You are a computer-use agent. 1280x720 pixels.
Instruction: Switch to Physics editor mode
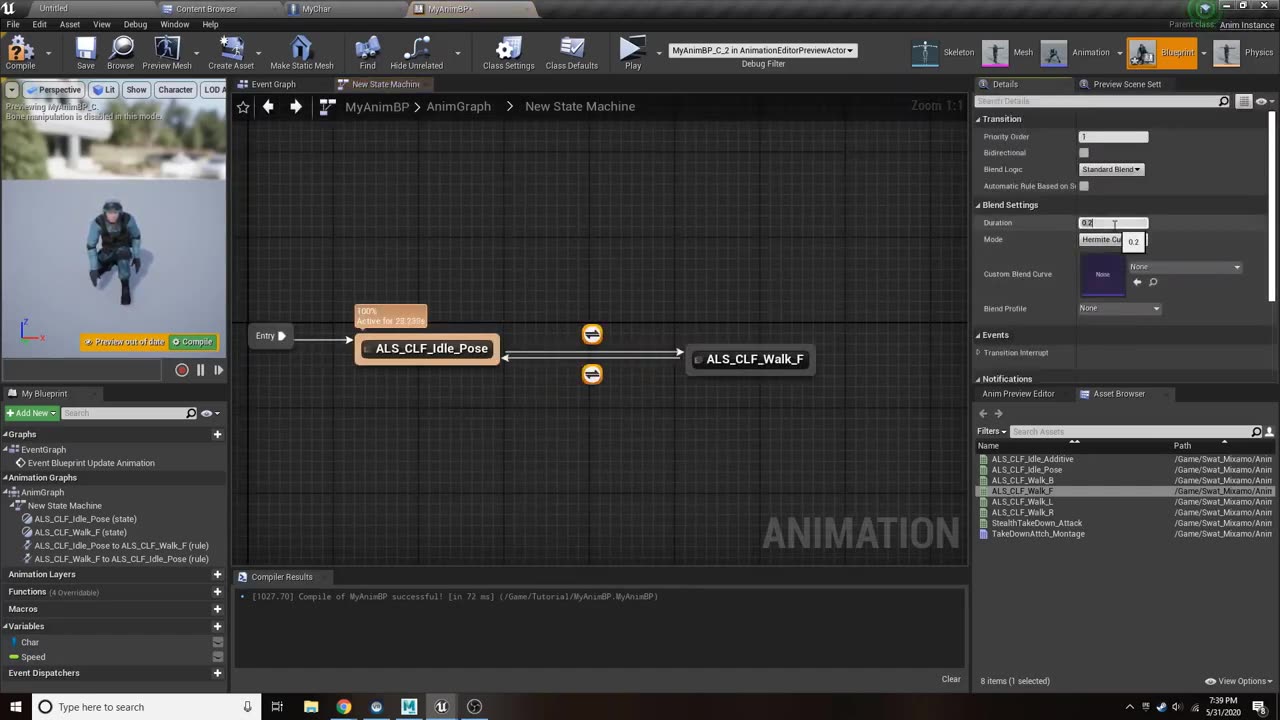tap(1244, 53)
